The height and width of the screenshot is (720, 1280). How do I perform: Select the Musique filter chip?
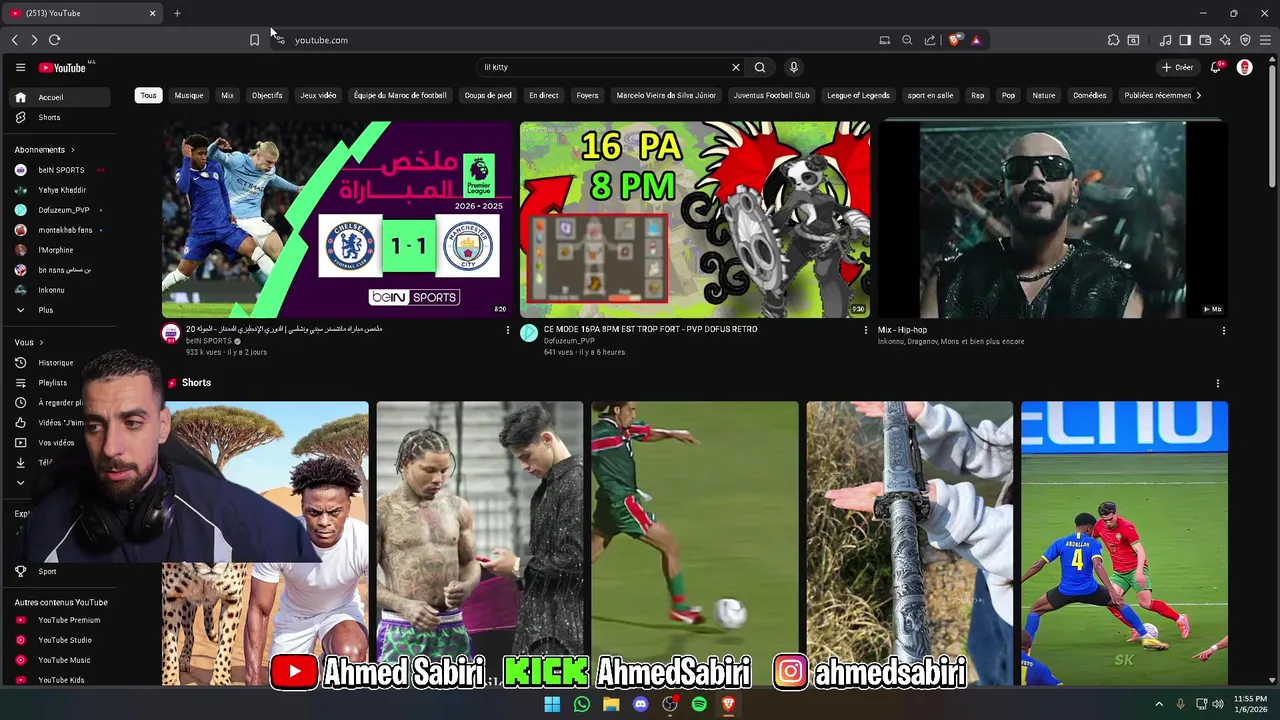click(189, 95)
